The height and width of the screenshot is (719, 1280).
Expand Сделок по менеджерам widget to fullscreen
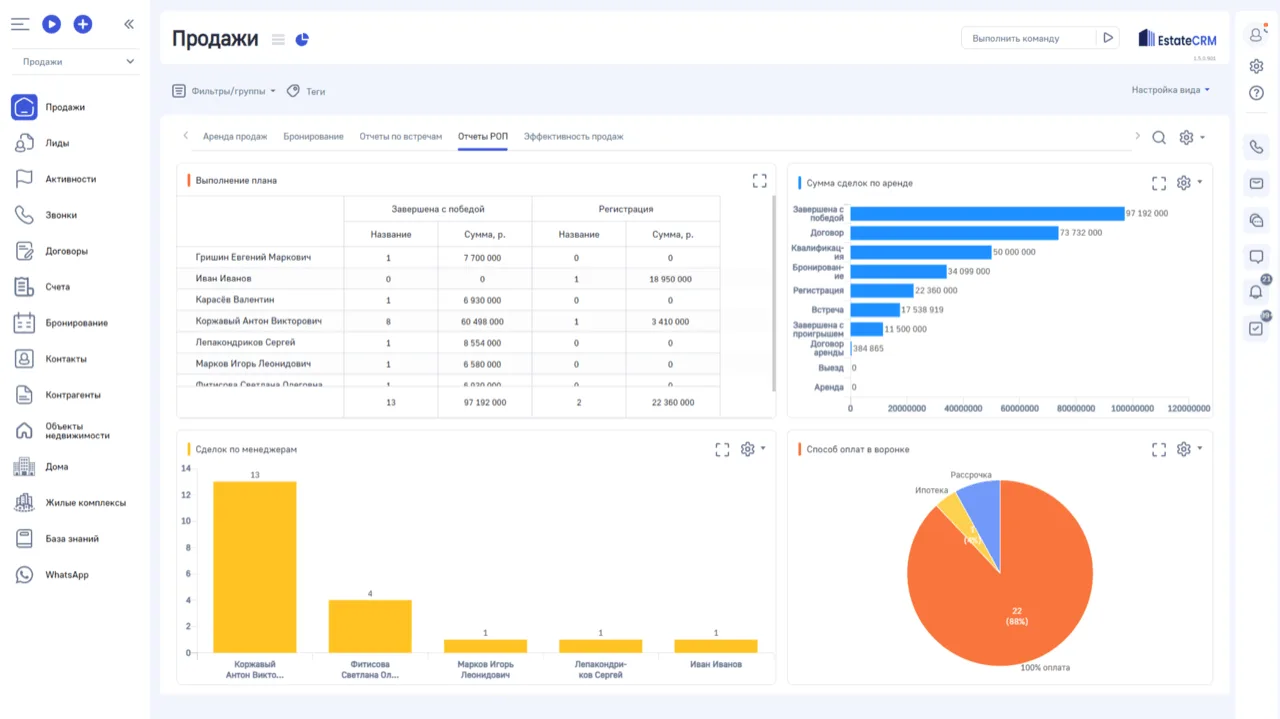click(722, 450)
